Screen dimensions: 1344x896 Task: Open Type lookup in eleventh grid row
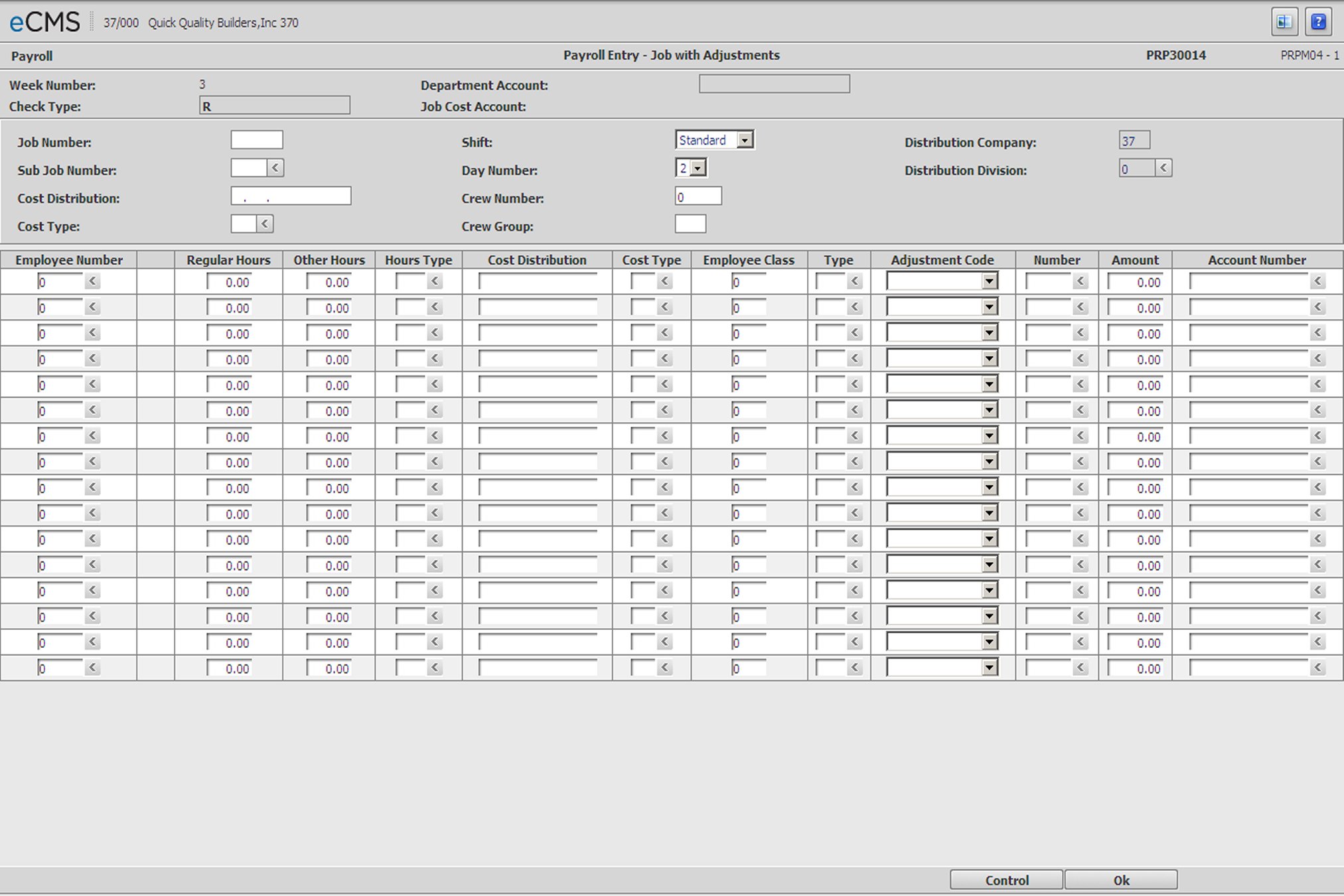pyautogui.click(x=855, y=540)
